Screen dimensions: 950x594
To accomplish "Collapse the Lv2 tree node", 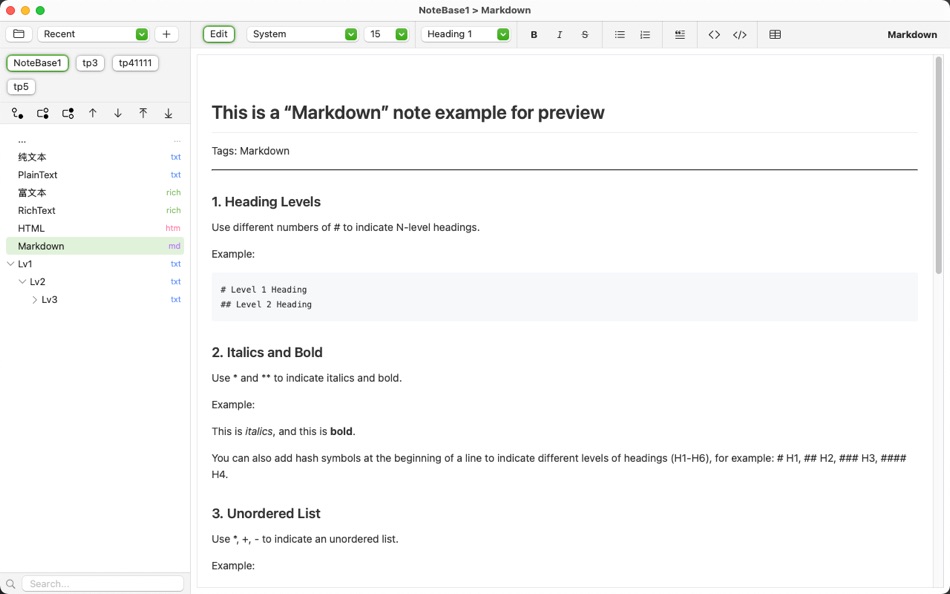I will pyautogui.click(x=22, y=282).
